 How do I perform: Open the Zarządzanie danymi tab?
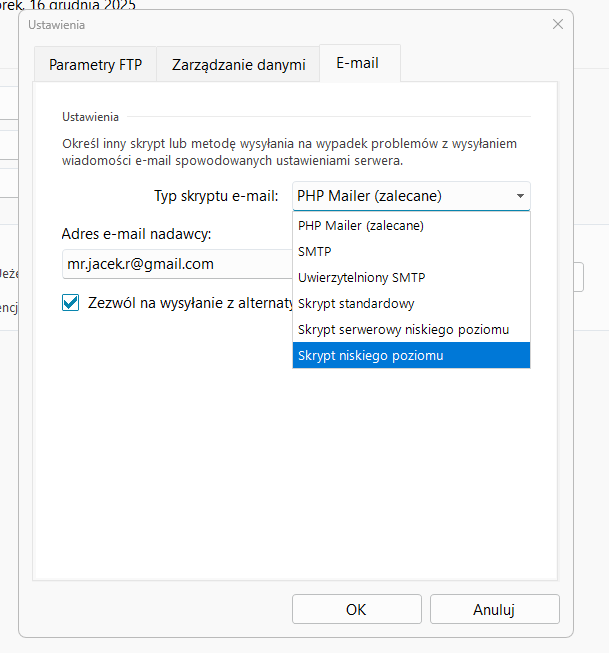click(x=238, y=65)
